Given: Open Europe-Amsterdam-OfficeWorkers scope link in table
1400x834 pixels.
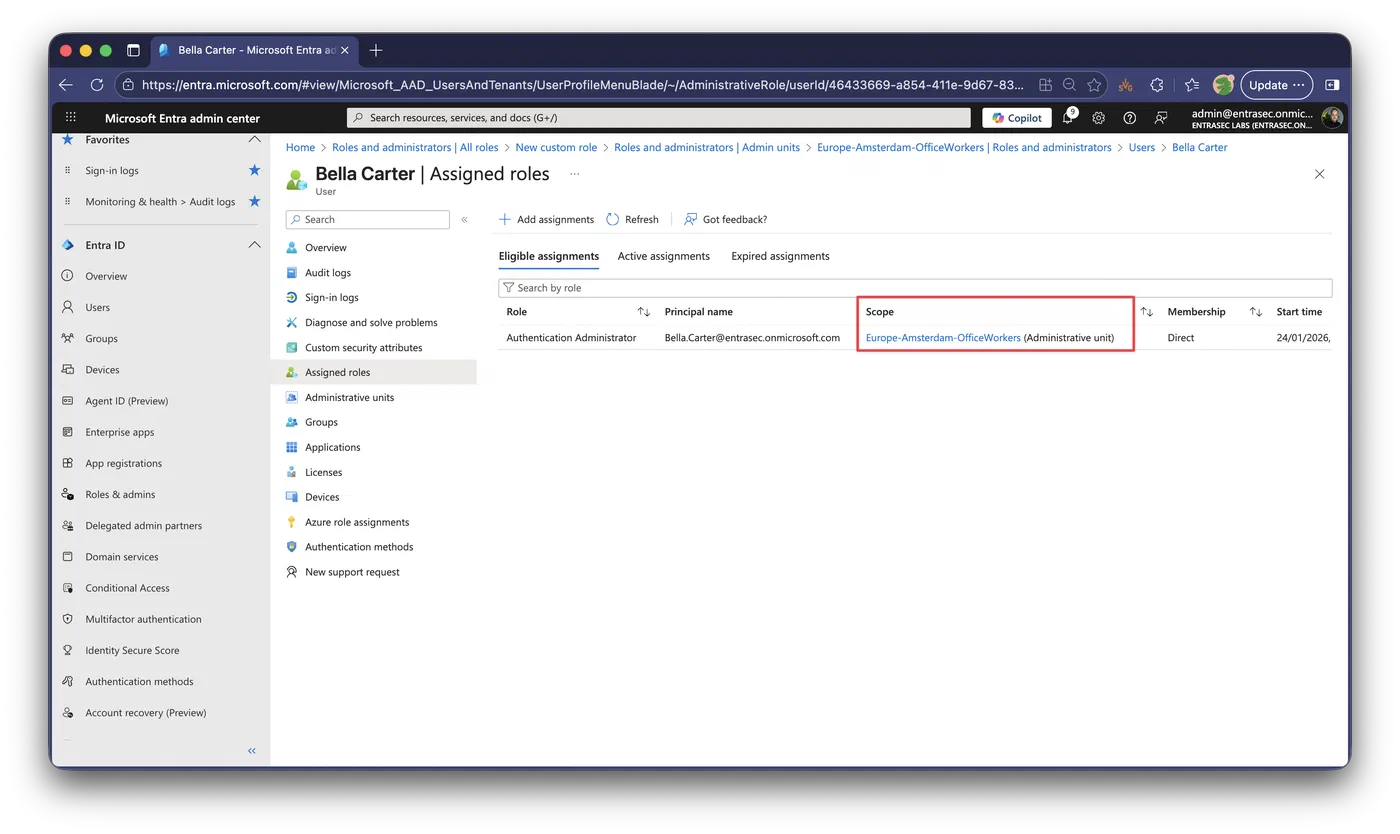Looking at the screenshot, I should tap(943, 338).
